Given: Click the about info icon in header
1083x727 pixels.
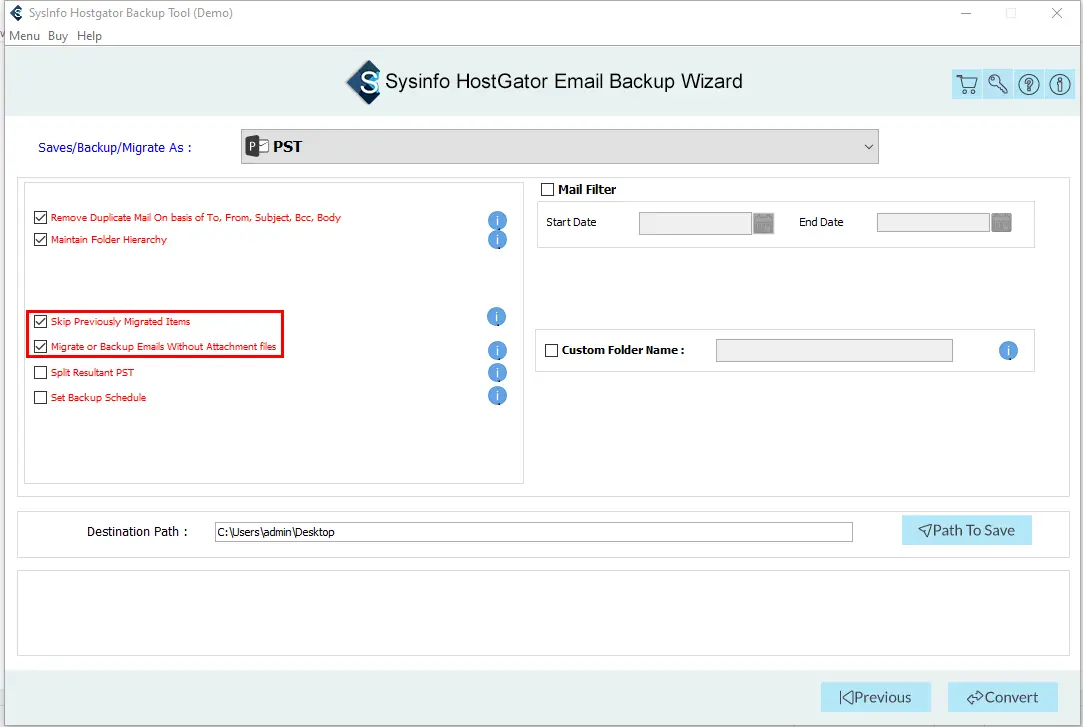Looking at the screenshot, I should point(1060,84).
